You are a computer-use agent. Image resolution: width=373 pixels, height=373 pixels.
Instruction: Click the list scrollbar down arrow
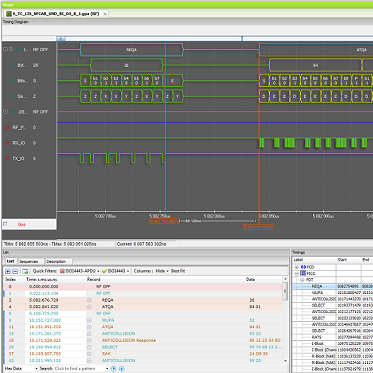285,361
